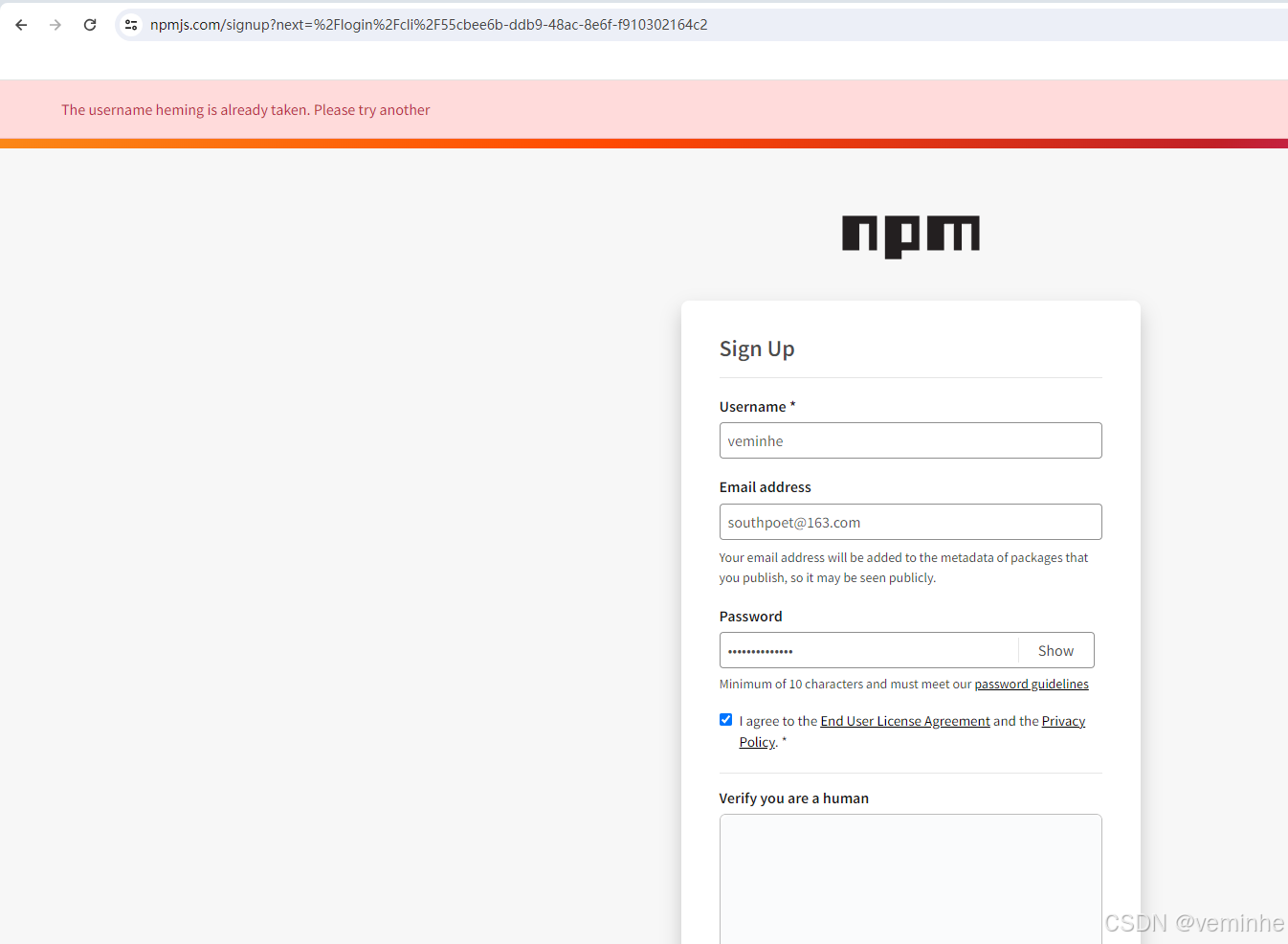Viewport: 1288px width, 944px height.
Task: Click the Email address label
Action: [x=765, y=487]
